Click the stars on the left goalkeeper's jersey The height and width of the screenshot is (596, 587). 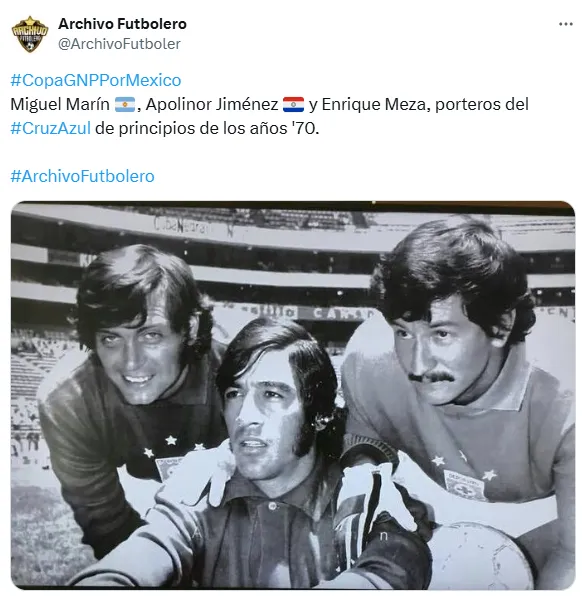pos(173,446)
